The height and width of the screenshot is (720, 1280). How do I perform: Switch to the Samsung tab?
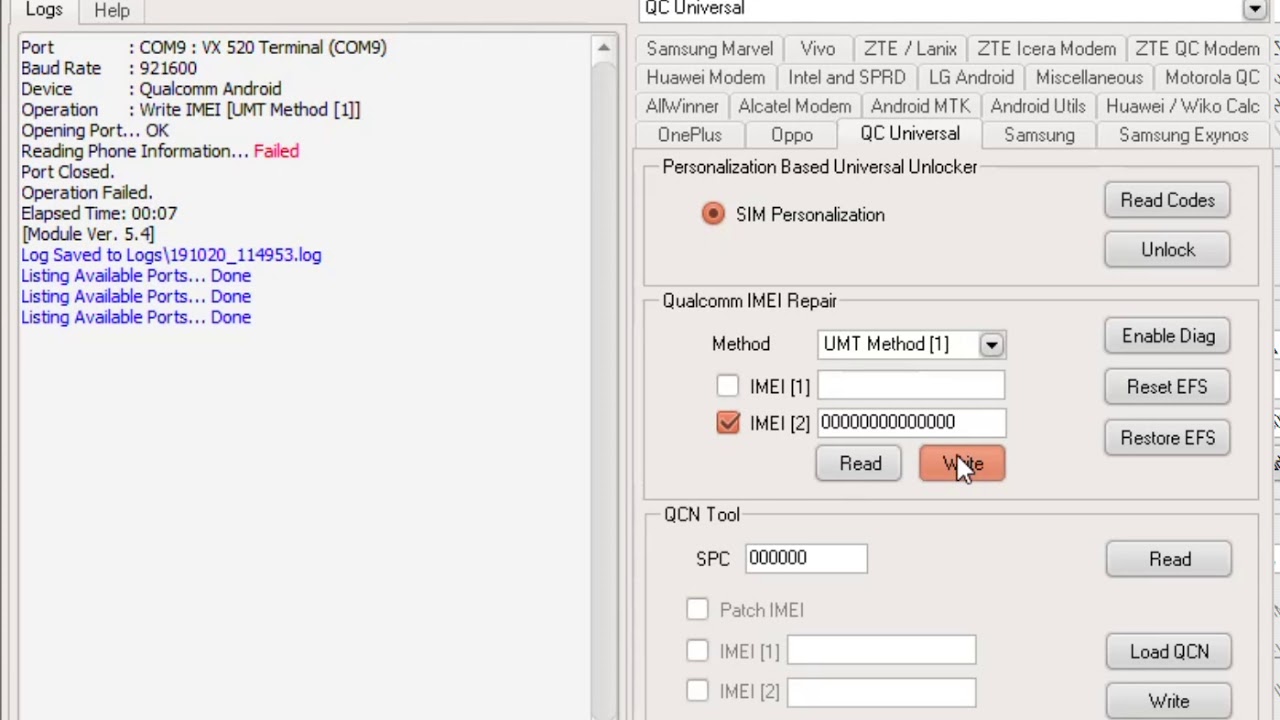(1039, 135)
